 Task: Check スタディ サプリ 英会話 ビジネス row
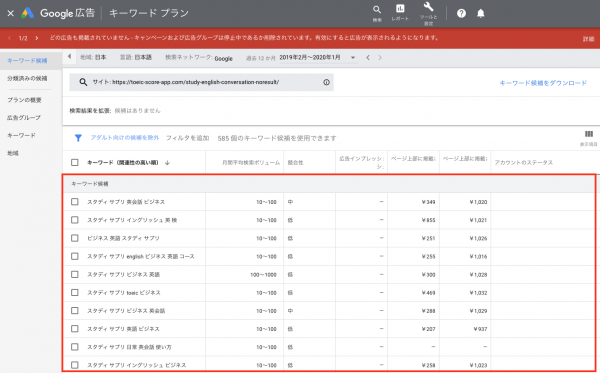pos(75,202)
